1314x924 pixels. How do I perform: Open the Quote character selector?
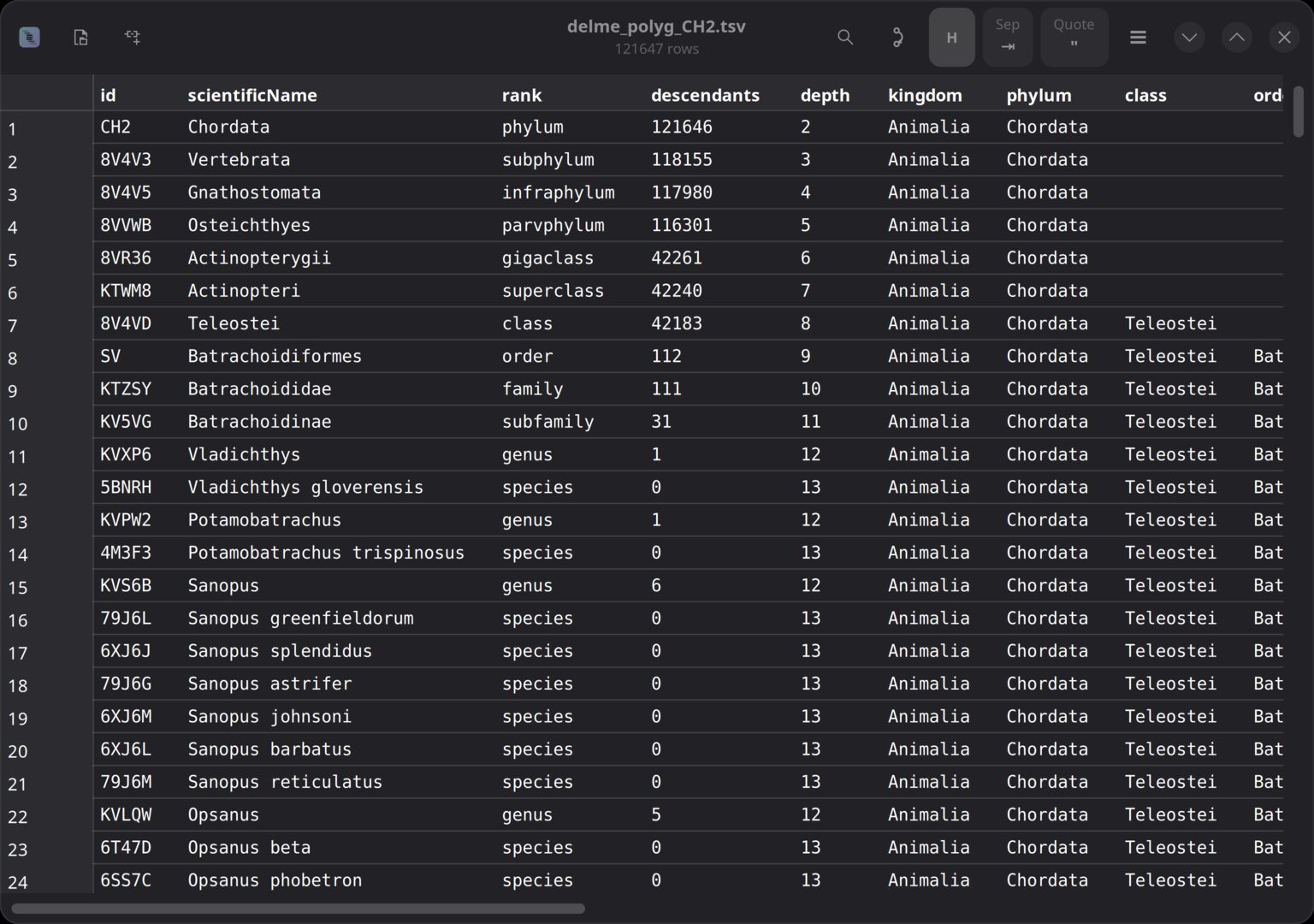coord(1074,37)
